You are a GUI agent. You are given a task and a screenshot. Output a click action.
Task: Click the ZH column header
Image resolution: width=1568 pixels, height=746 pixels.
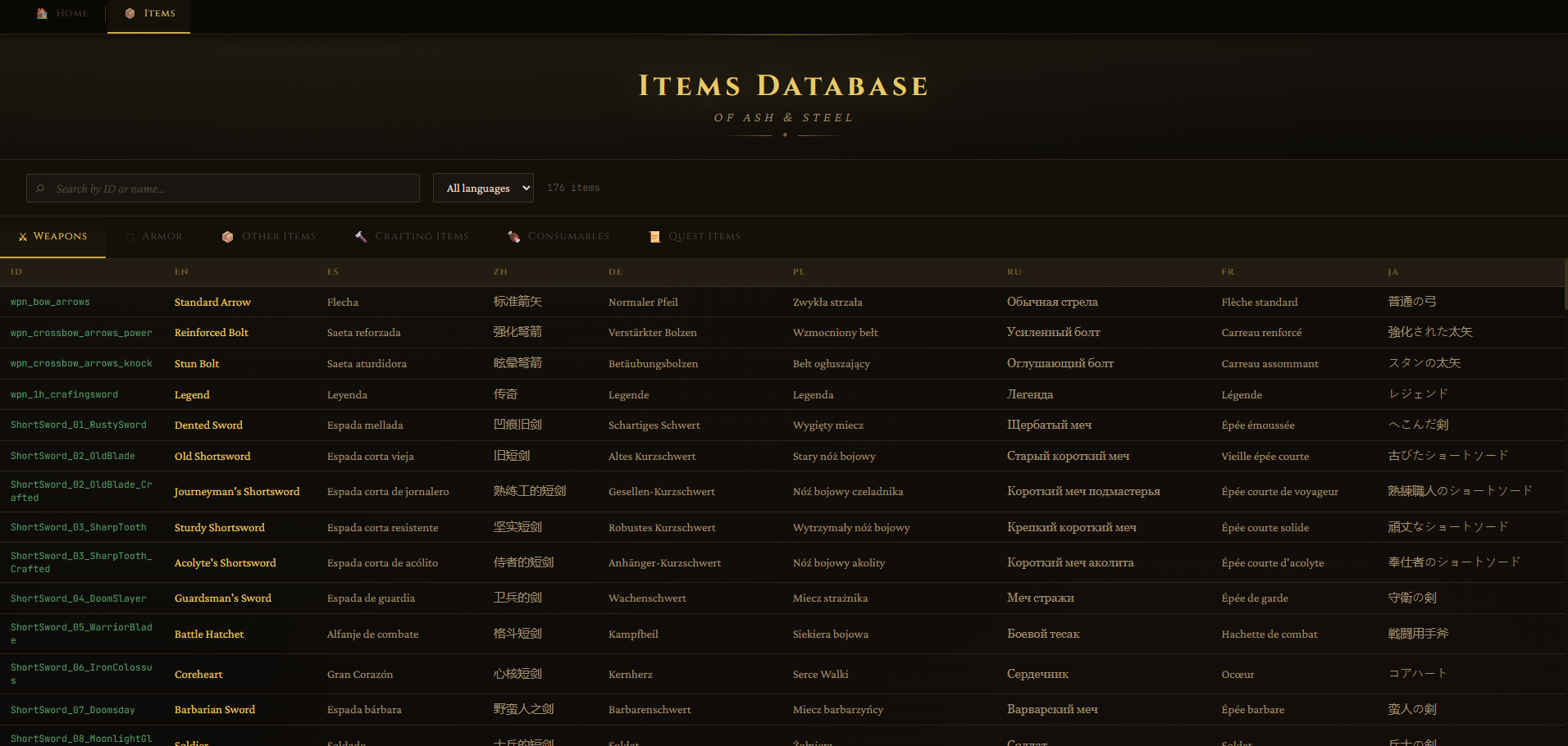pyautogui.click(x=500, y=271)
